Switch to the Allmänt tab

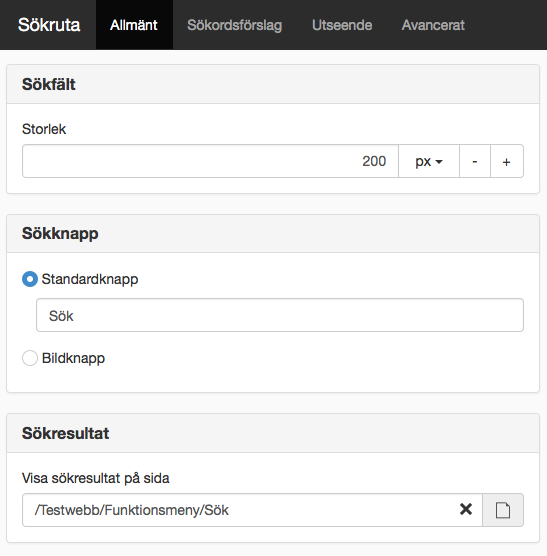(x=134, y=25)
